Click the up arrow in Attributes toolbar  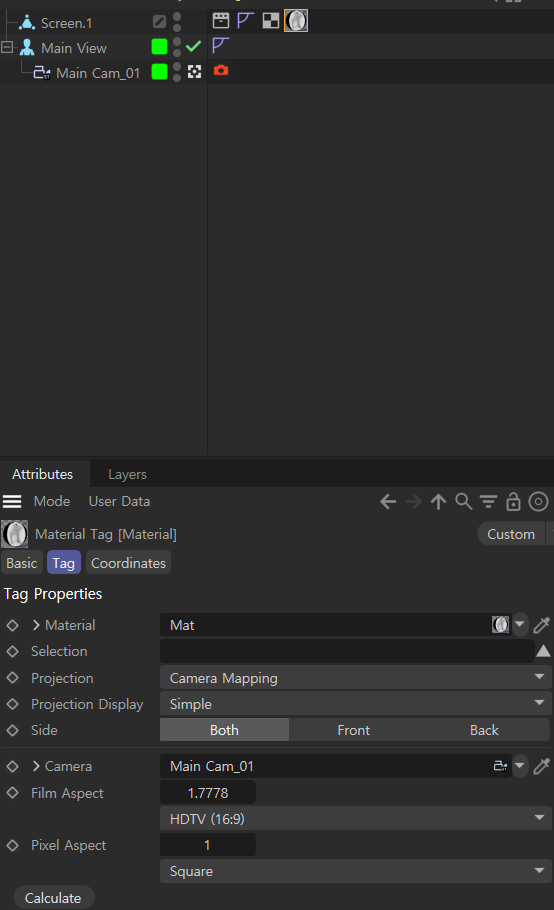pos(439,501)
